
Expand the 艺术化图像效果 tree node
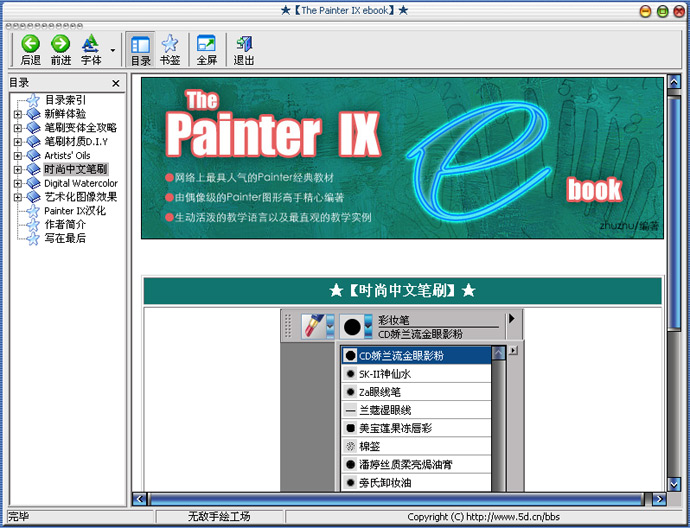[x=18, y=197]
